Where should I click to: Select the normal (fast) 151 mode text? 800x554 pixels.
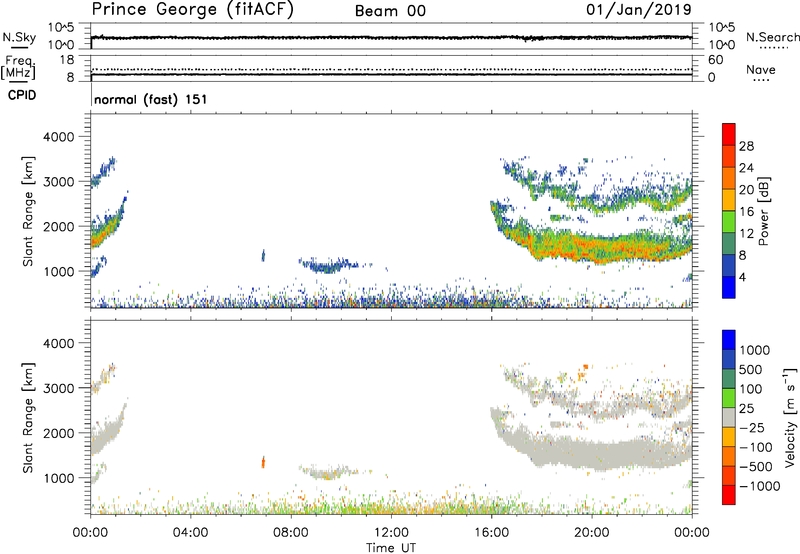point(151,99)
